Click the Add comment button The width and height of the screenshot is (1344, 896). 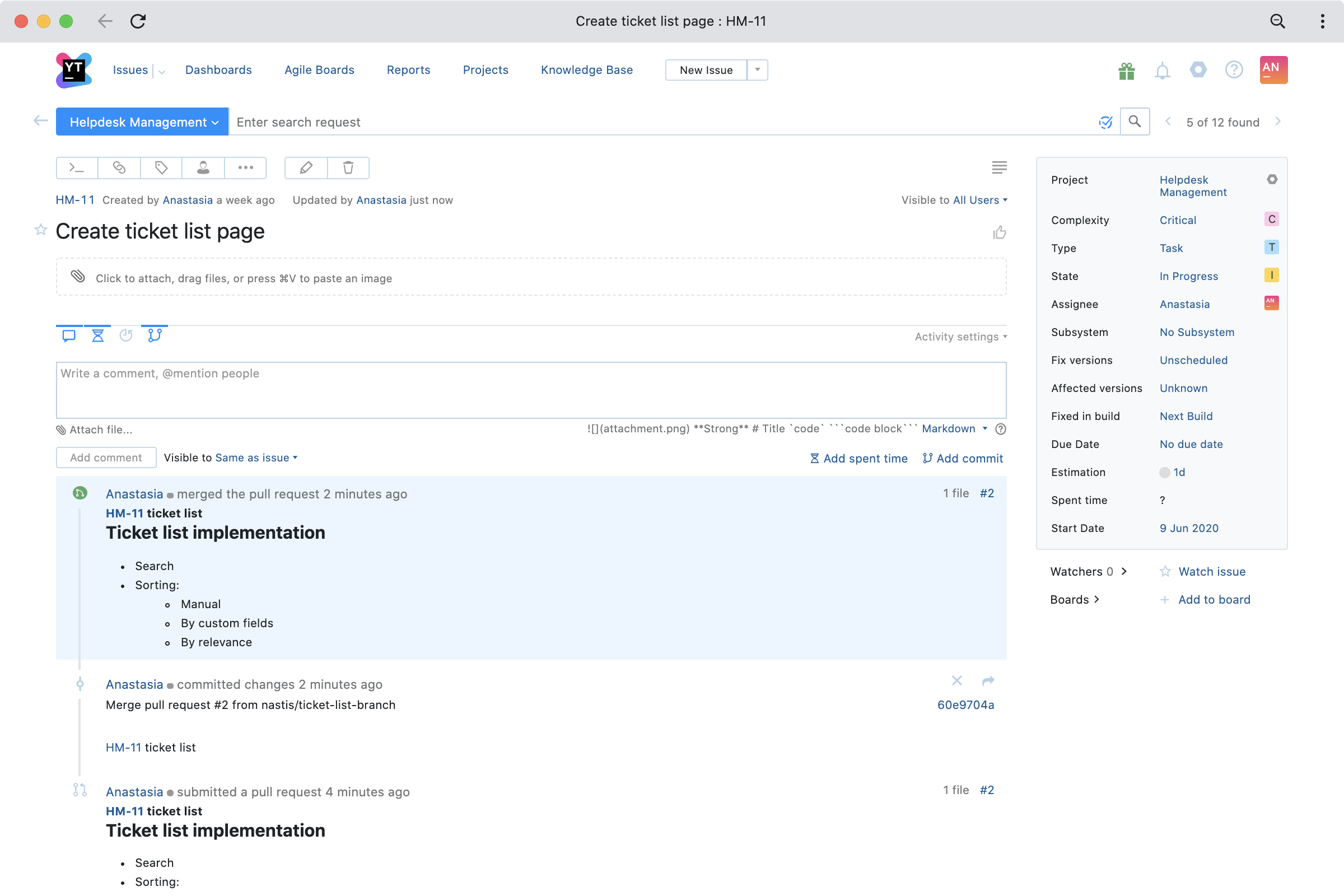pyautogui.click(x=106, y=458)
